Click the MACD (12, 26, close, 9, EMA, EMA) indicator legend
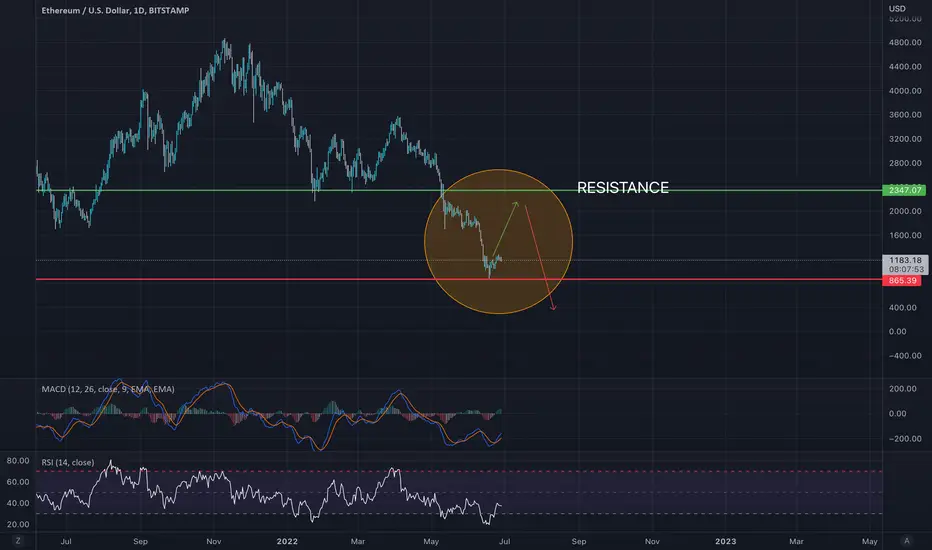The image size is (932, 550). [108, 389]
